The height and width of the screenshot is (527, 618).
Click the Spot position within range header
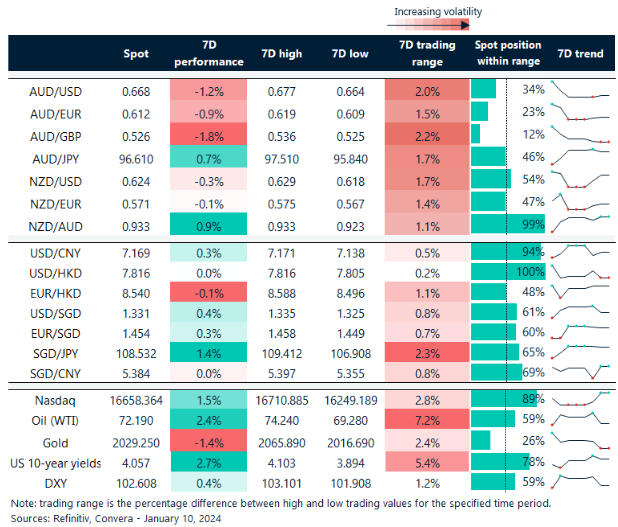[507, 54]
